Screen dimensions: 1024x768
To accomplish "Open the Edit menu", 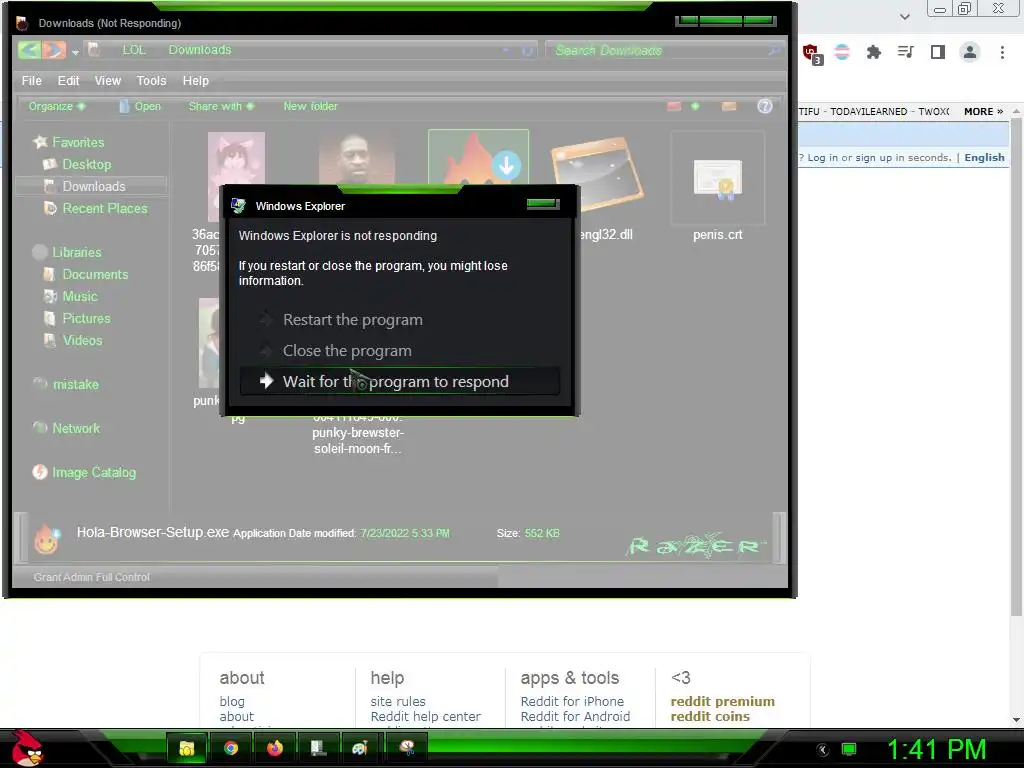I will [68, 80].
